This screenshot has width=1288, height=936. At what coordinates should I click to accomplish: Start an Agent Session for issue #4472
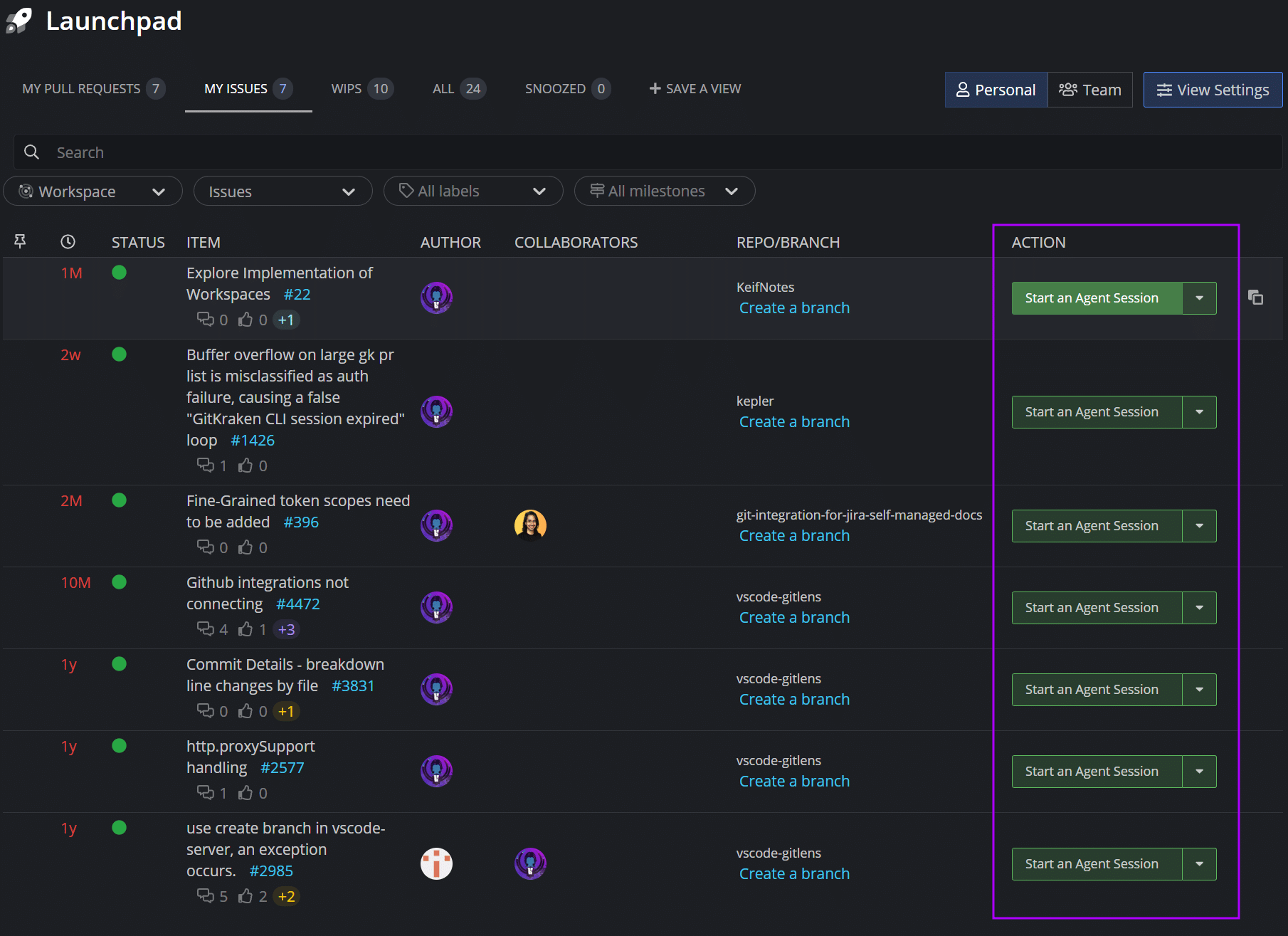coord(1097,608)
